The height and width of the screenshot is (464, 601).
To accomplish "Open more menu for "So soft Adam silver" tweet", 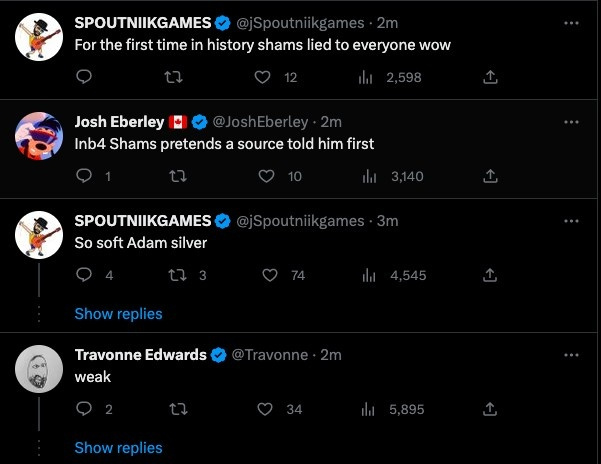I will click(572, 221).
